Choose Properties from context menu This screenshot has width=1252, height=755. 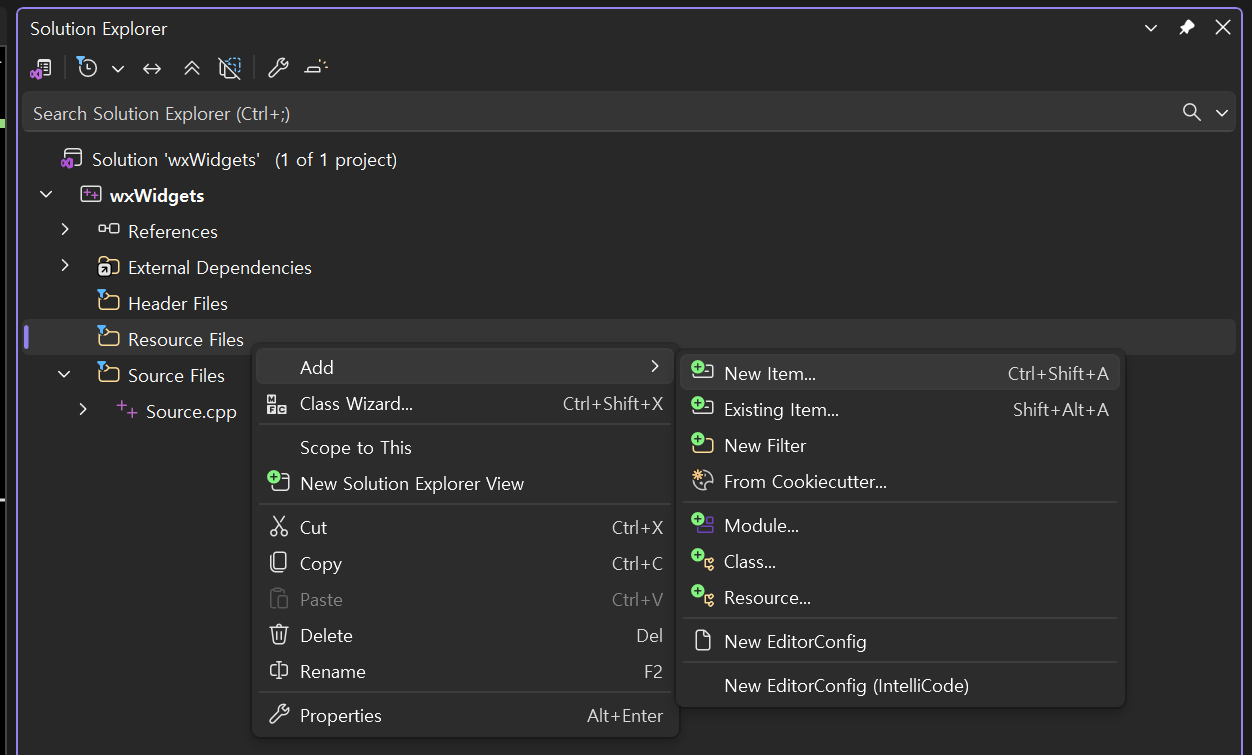pyautogui.click(x=465, y=715)
